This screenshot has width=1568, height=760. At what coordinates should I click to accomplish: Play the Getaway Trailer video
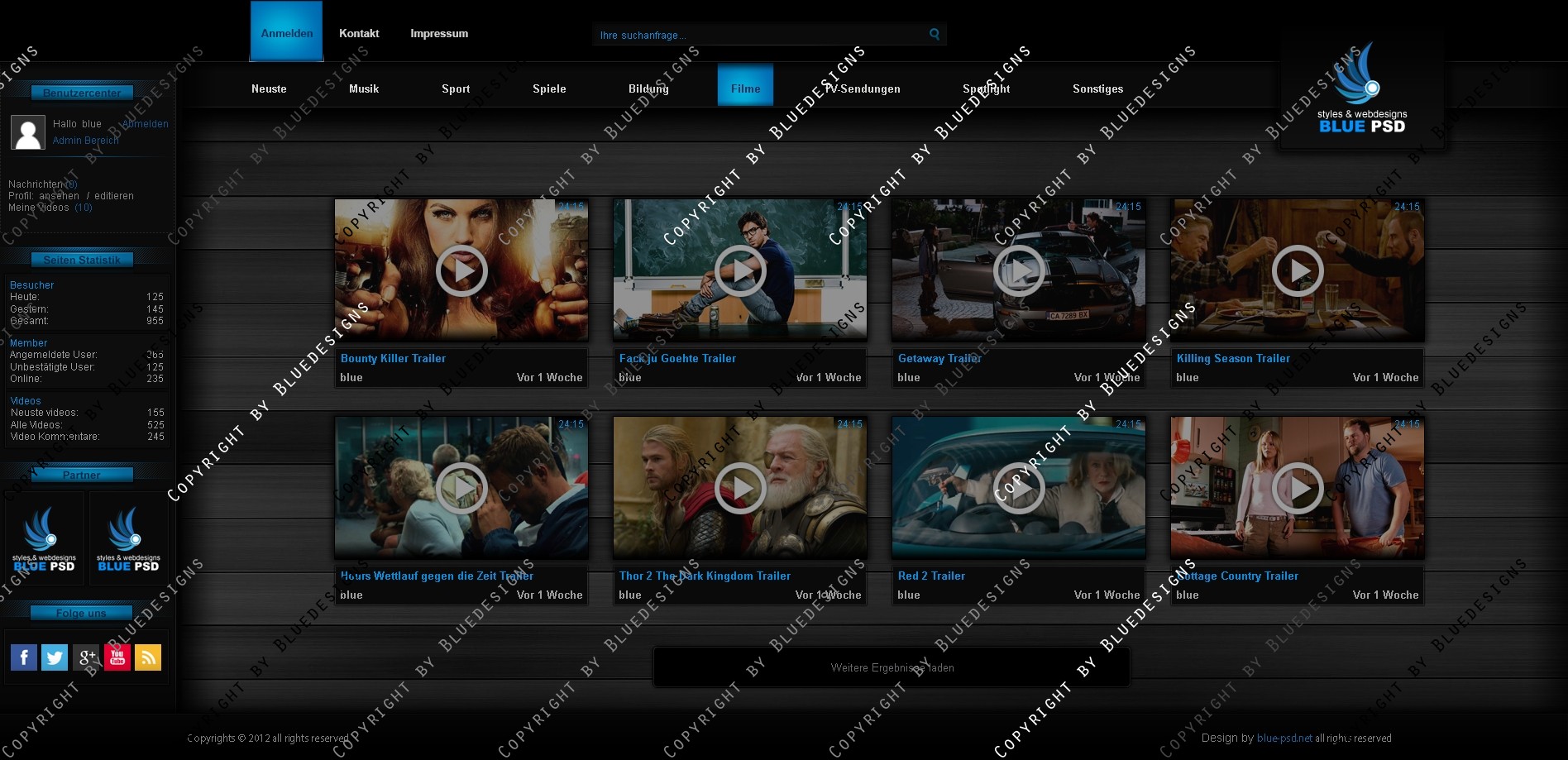[x=1019, y=270]
